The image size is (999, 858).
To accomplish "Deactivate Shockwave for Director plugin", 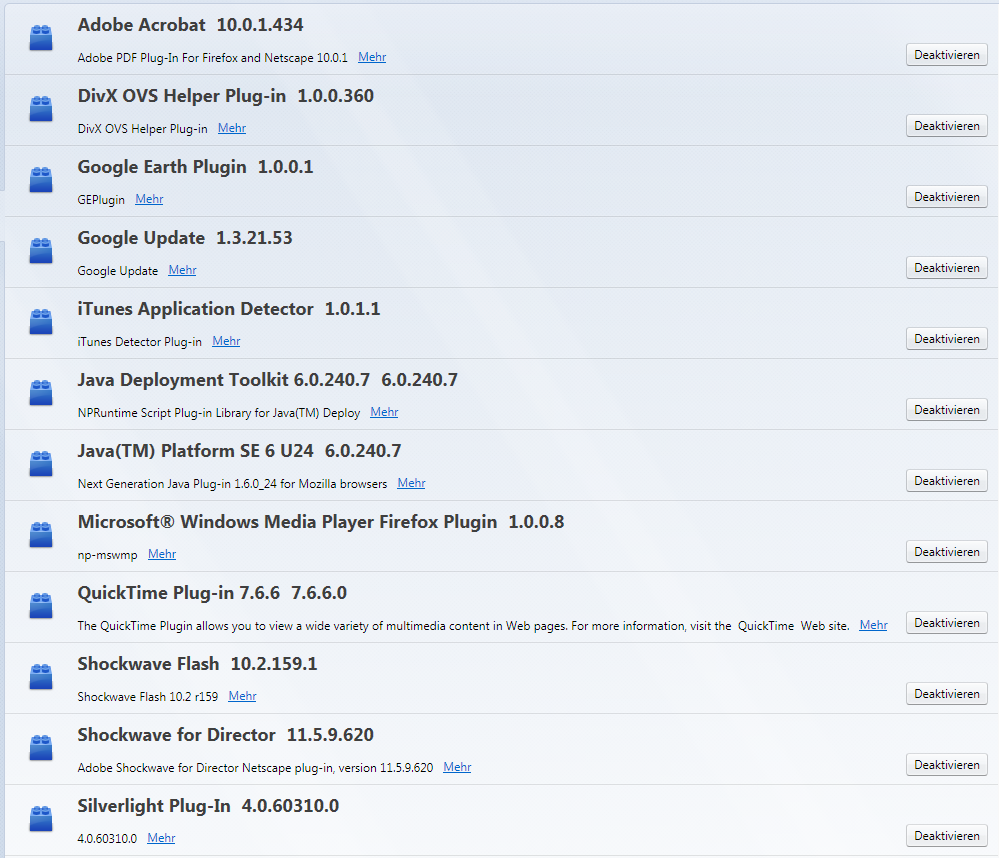I will point(947,765).
